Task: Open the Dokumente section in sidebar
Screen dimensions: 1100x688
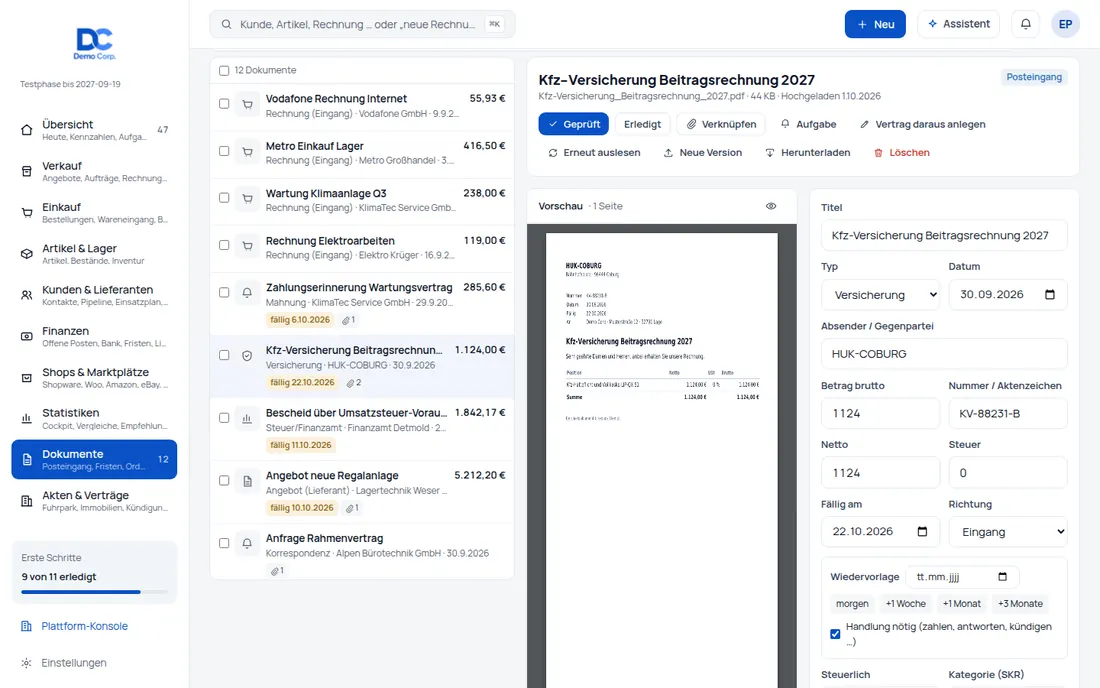Action: 94,459
